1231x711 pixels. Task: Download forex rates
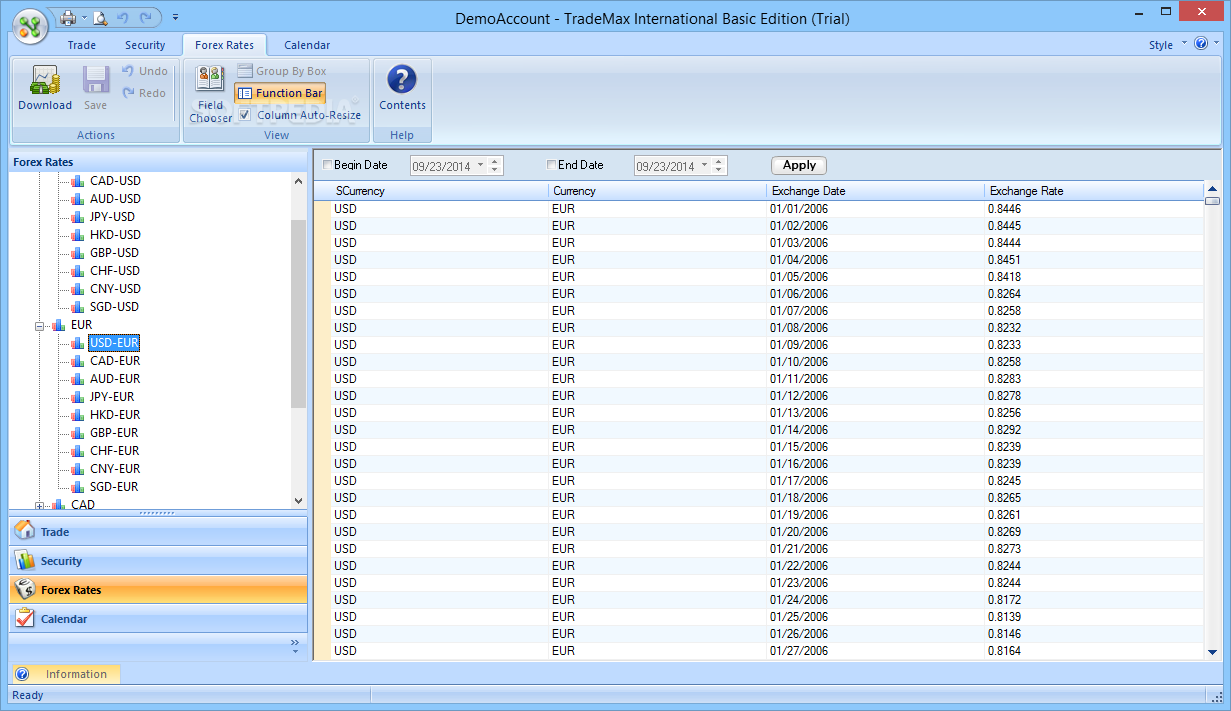pos(45,89)
